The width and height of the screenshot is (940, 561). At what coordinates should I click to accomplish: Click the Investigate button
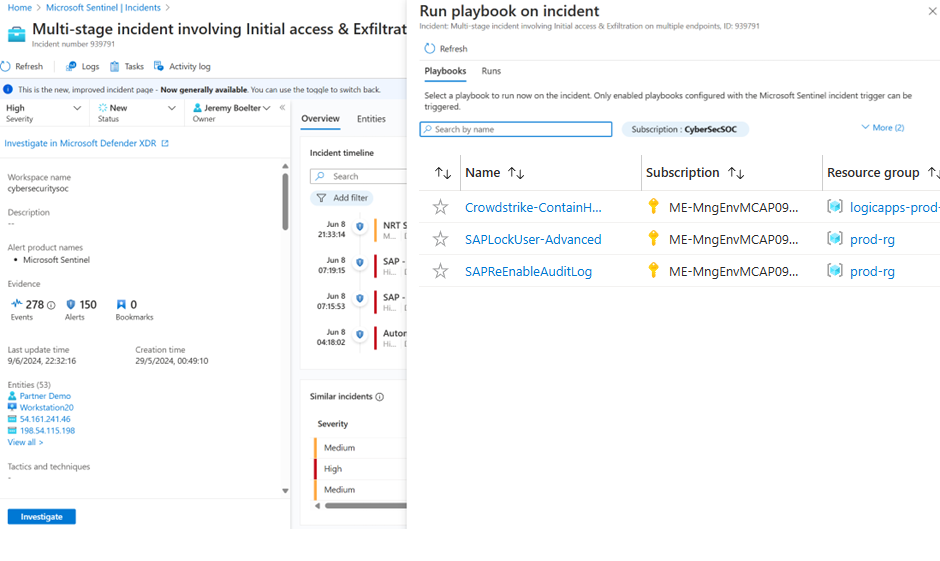click(42, 517)
